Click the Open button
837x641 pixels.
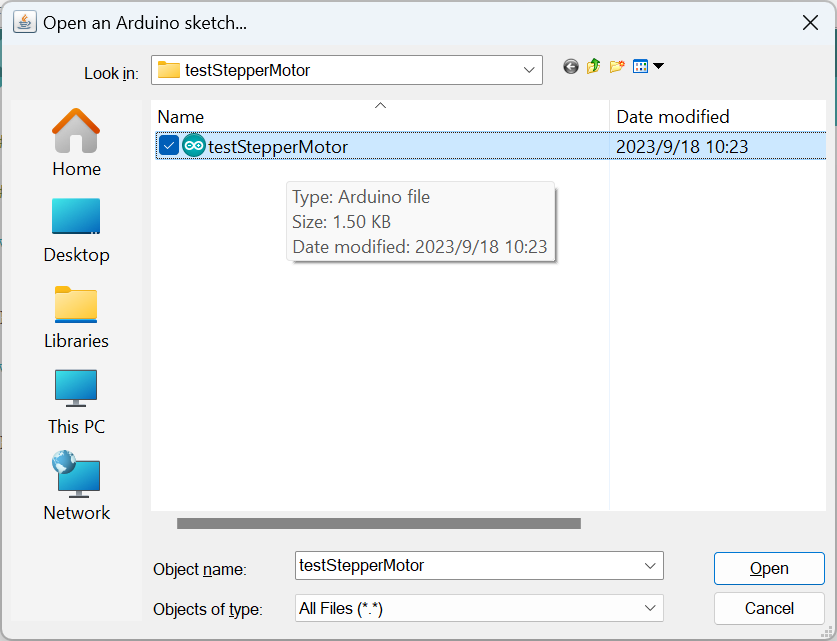click(769, 568)
